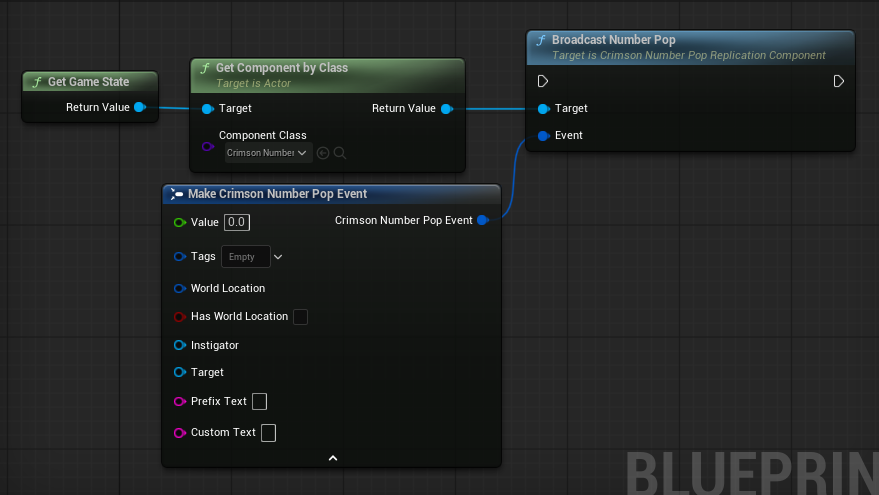Open Component Class Crimson Number dropdown
The height and width of the screenshot is (495, 879).
267,153
